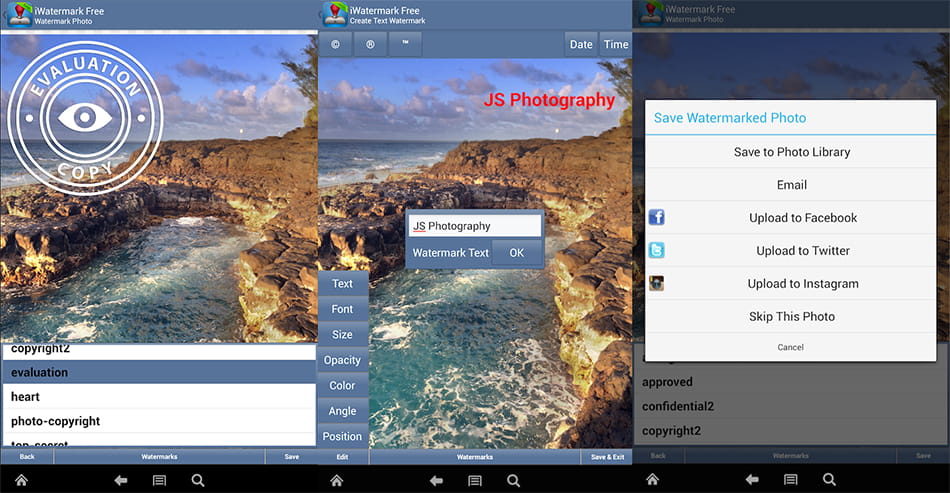
Task: Tap the search icon in middle navigation bar
Action: [x=513, y=480]
